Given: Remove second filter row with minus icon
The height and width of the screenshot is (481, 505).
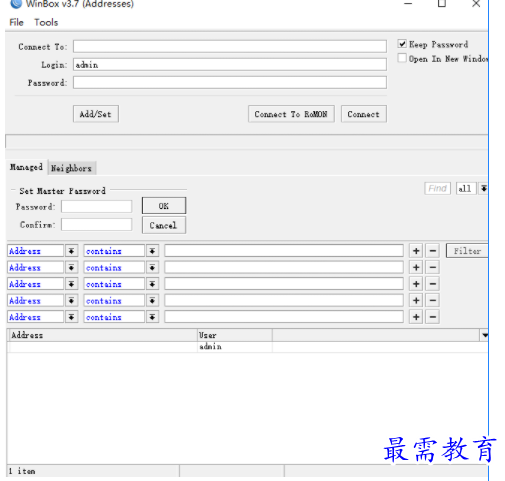Looking at the screenshot, I should [x=433, y=267].
